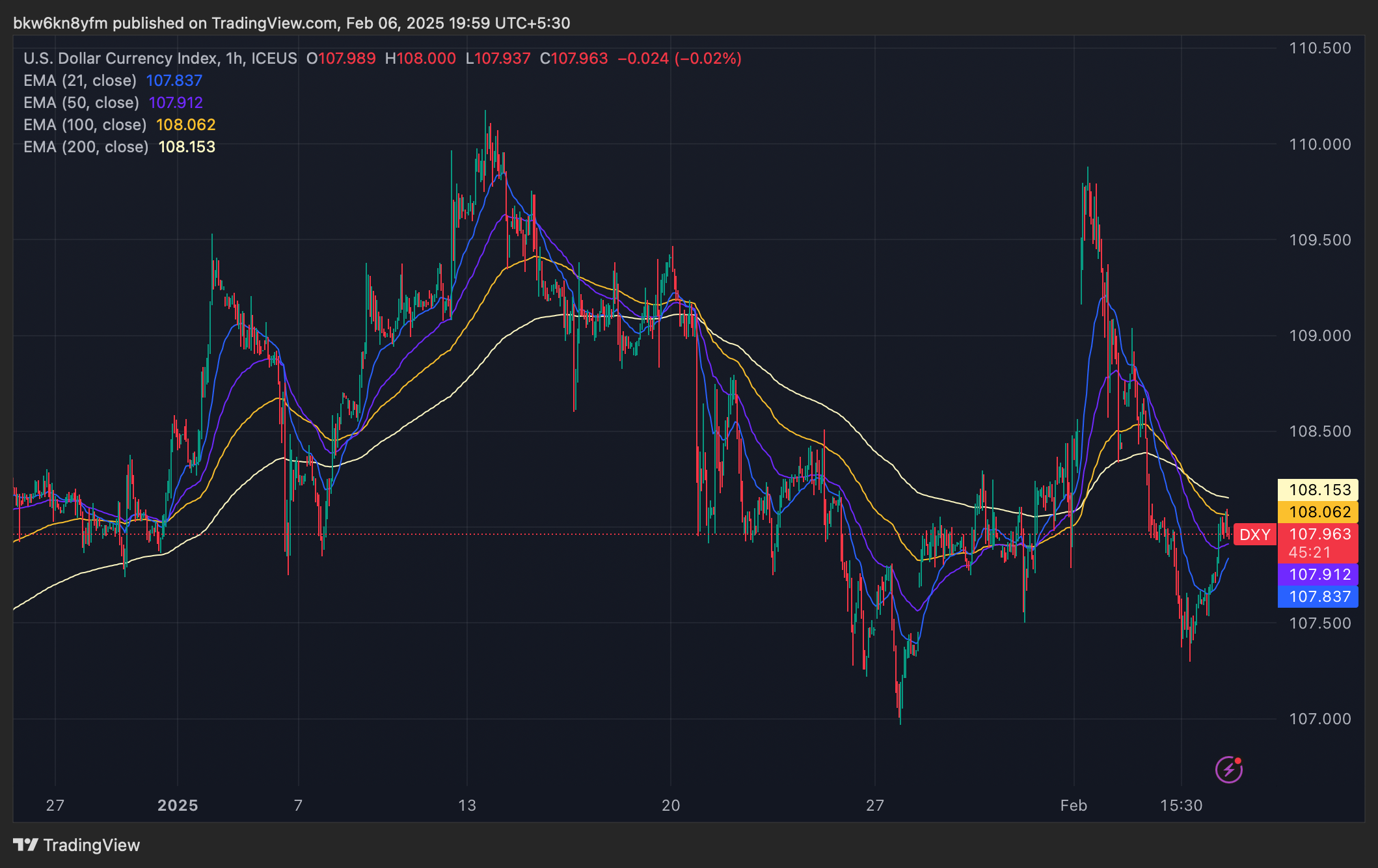Select the EMA (200, close) legend entry
This screenshot has width=1378, height=868.
click(x=86, y=147)
